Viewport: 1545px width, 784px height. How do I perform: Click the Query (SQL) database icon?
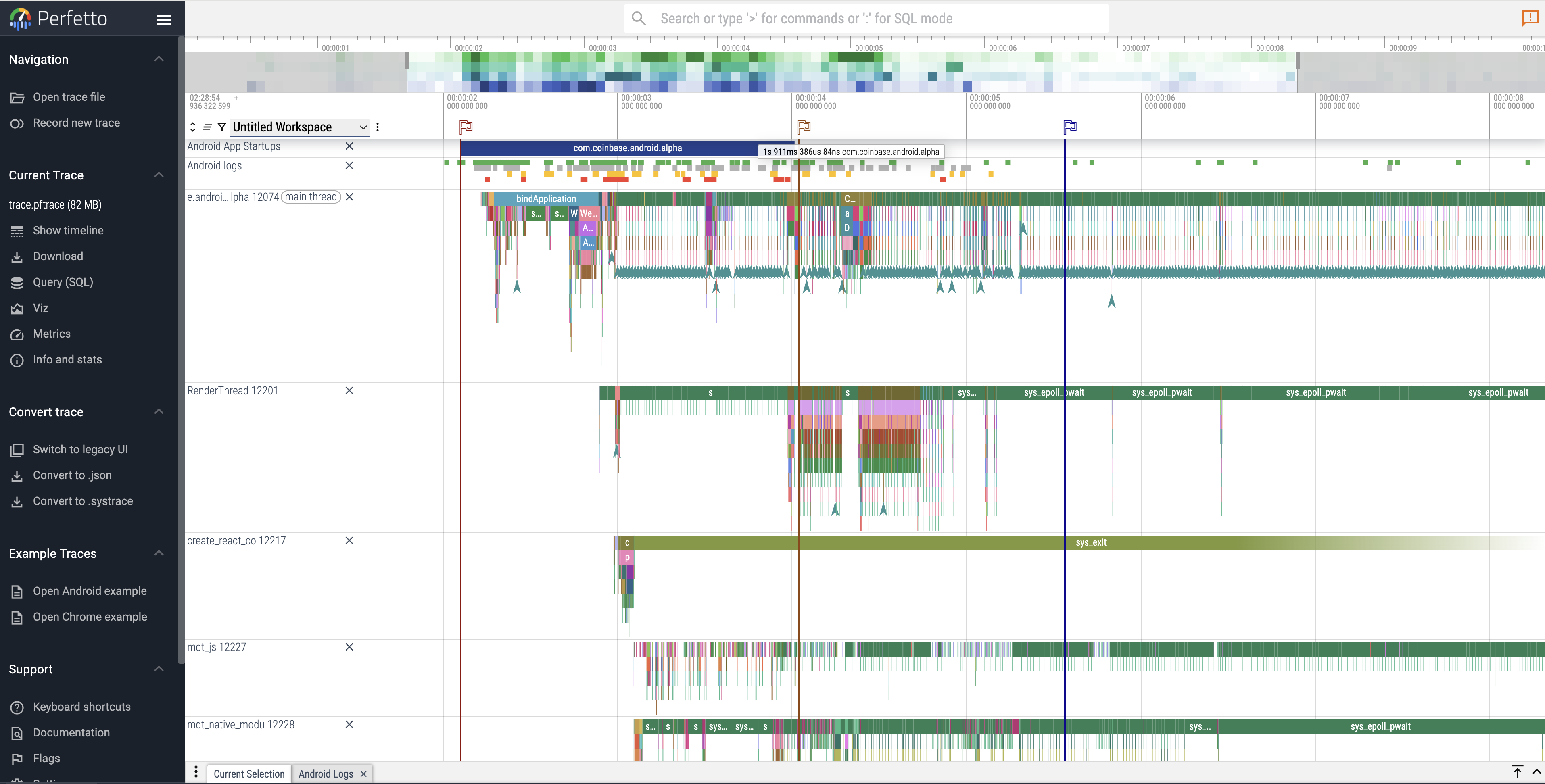pos(17,283)
